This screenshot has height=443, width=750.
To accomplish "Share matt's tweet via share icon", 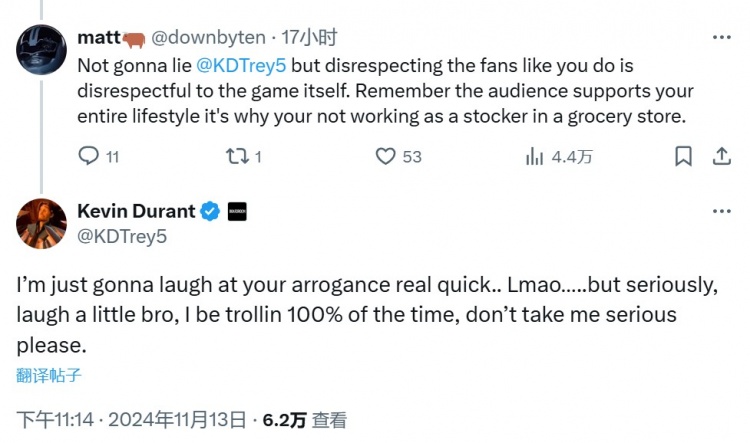I will click(x=720, y=156).
